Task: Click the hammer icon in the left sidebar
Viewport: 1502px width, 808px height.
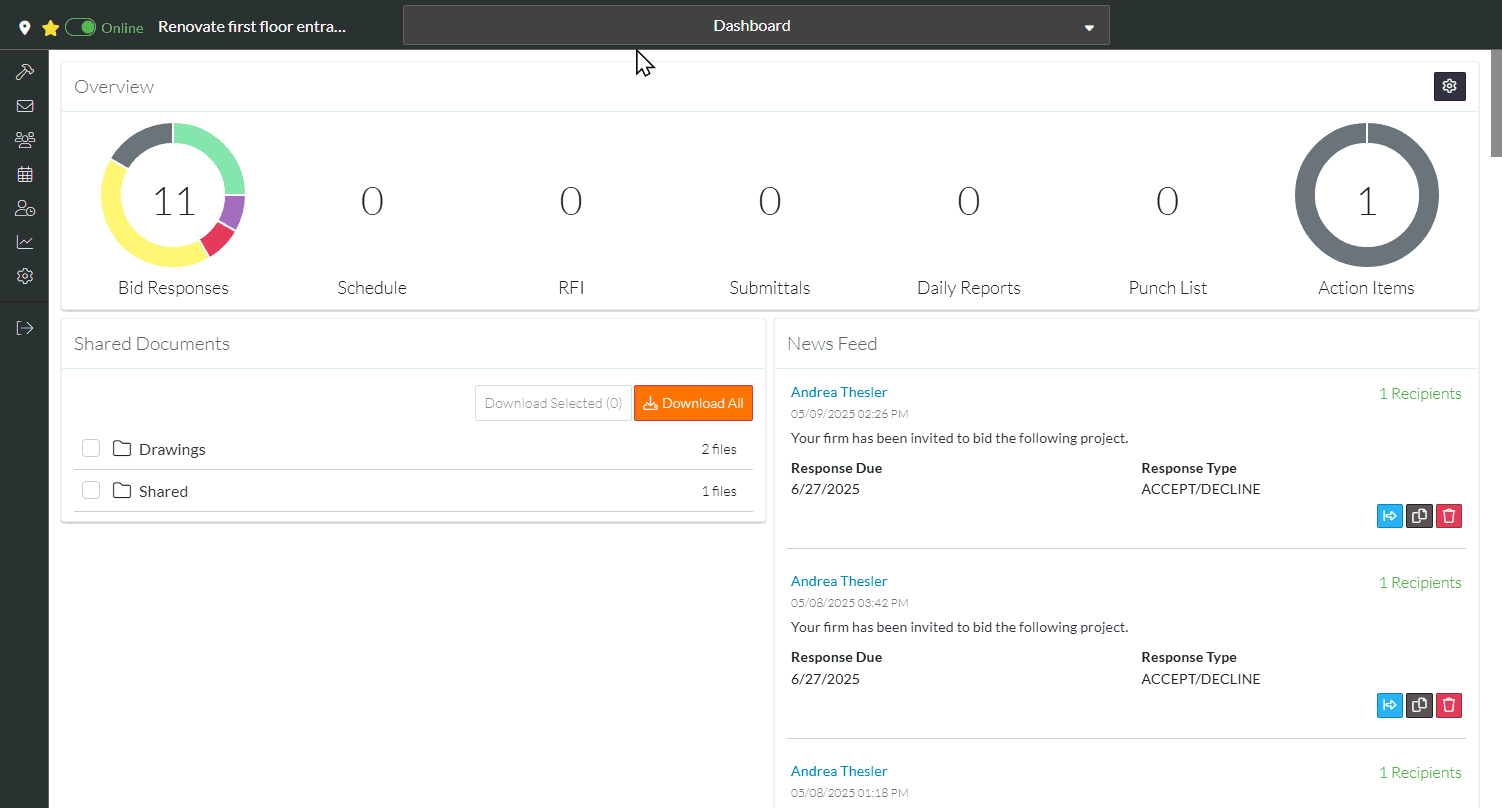Action: pyautogui.click(x=25, y=72)
